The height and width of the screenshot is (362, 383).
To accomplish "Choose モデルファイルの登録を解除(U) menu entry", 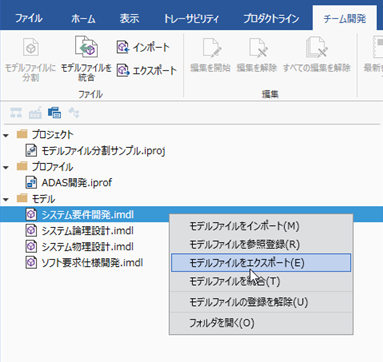I will tap(261, 302).
